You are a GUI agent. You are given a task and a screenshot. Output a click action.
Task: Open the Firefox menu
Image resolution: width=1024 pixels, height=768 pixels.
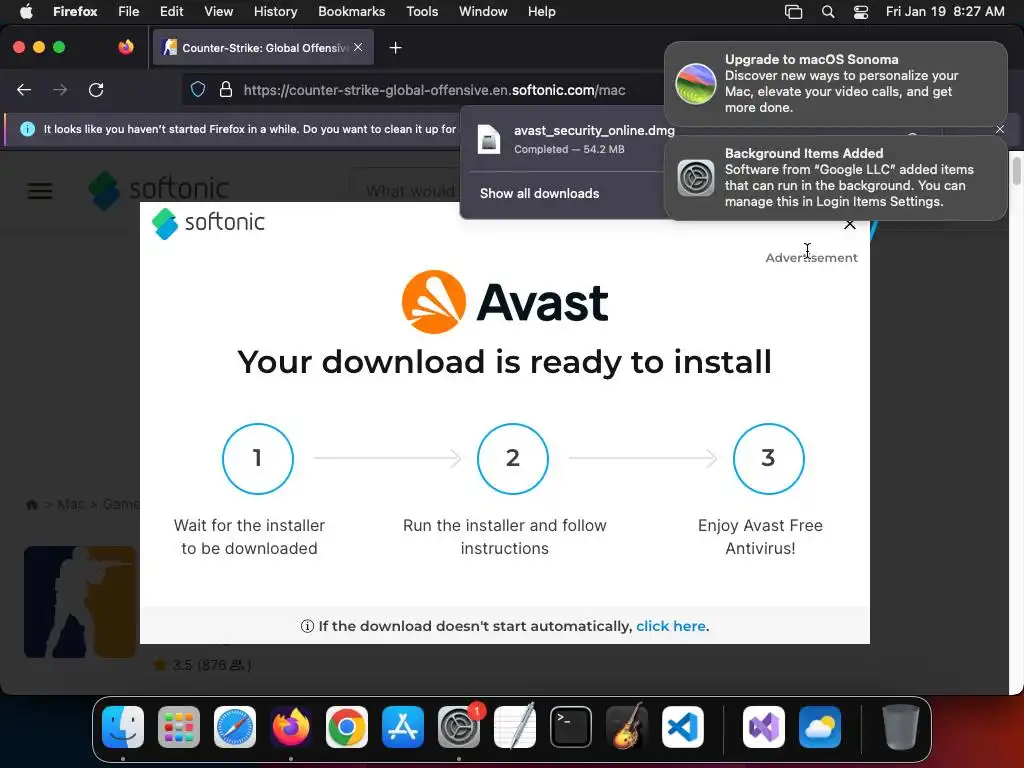[75, 11]
